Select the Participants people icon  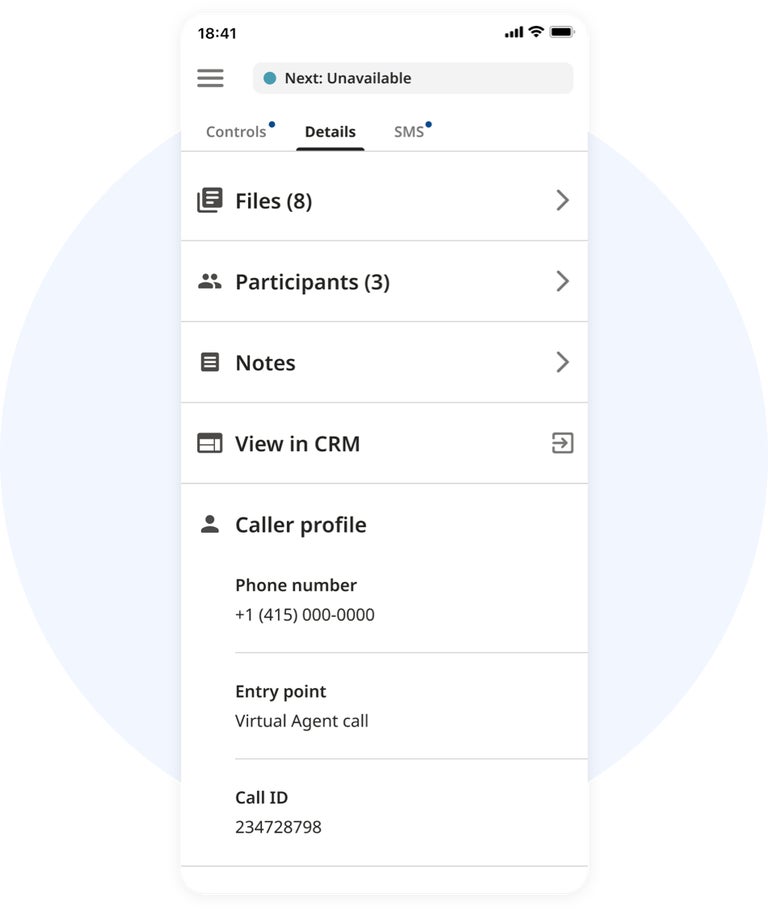tap(209, 281)
